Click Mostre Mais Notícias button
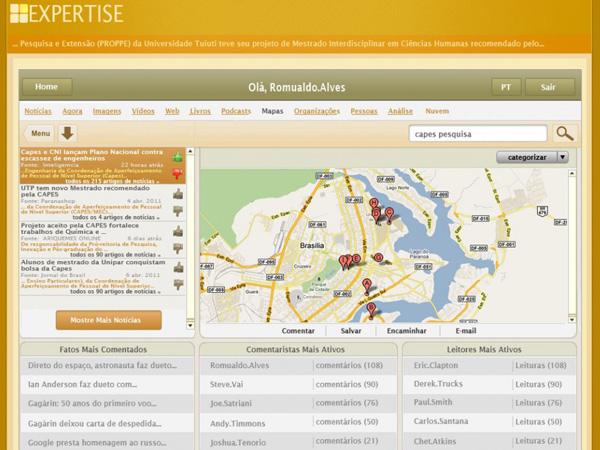The width and height of the screenshot is (600, 450). [x=109, y=320]
